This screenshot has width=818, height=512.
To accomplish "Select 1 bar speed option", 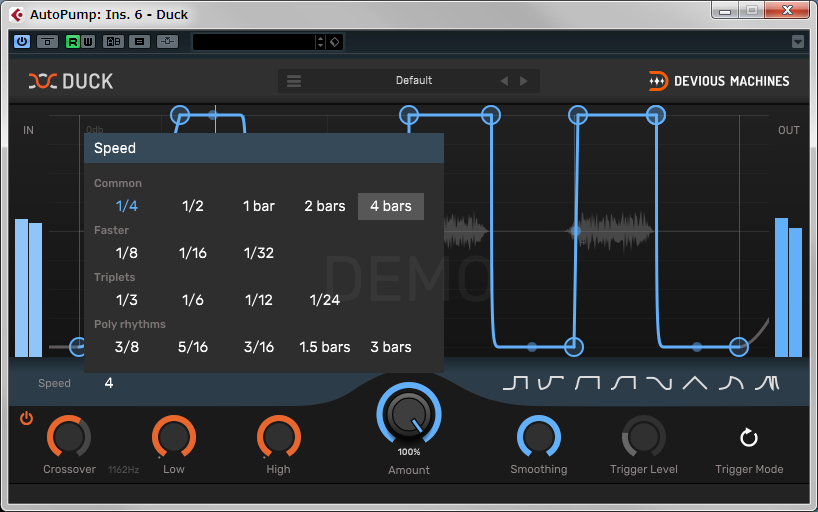I will pos(259,206).
